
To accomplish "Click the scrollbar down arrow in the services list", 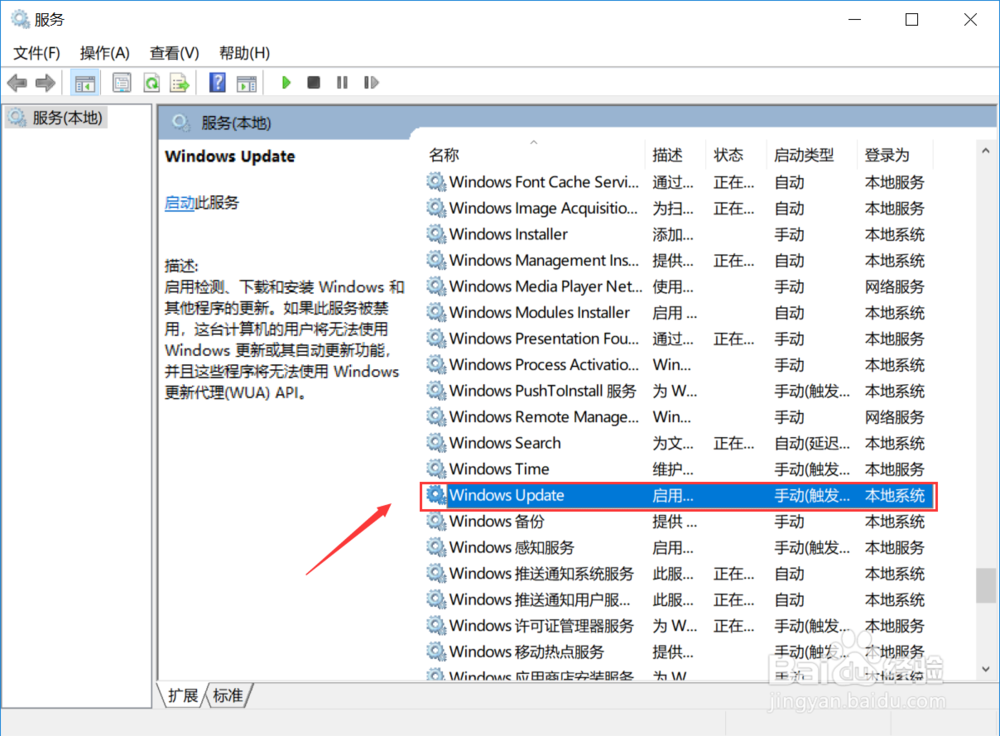I will click(985, 669).
